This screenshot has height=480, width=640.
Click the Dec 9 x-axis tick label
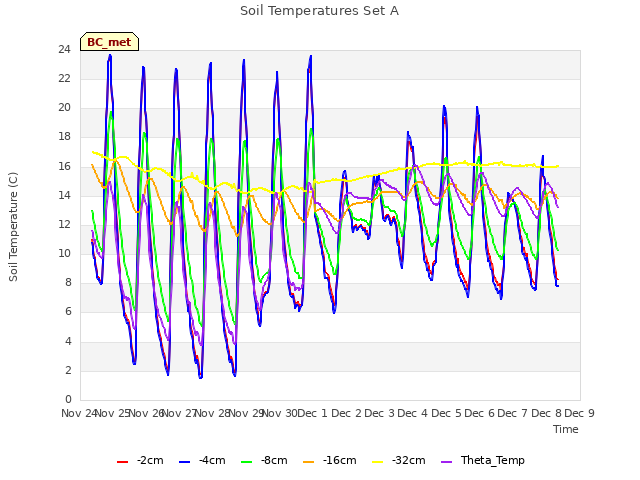click(579, 413)
